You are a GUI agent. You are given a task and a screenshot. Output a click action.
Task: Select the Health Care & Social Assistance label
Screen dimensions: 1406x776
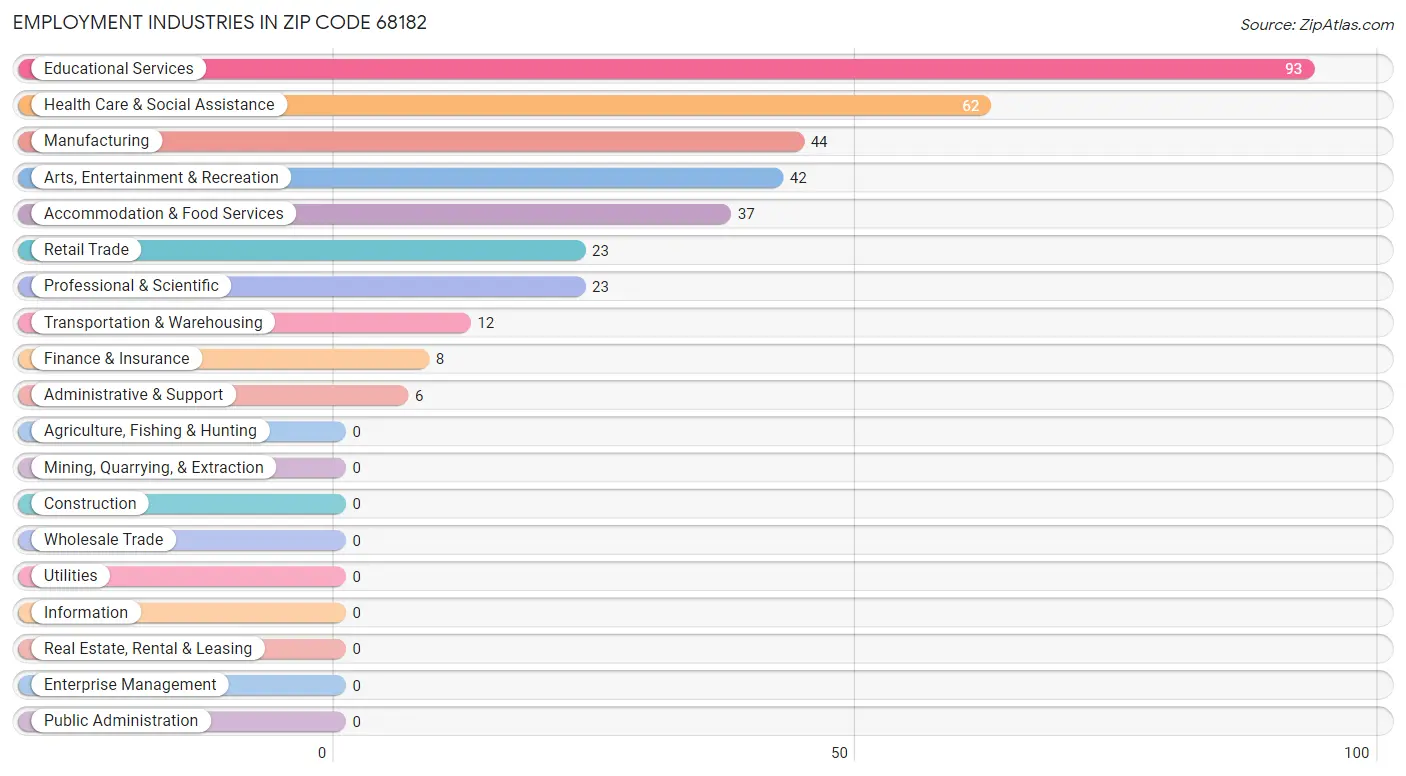coord(159,105)
